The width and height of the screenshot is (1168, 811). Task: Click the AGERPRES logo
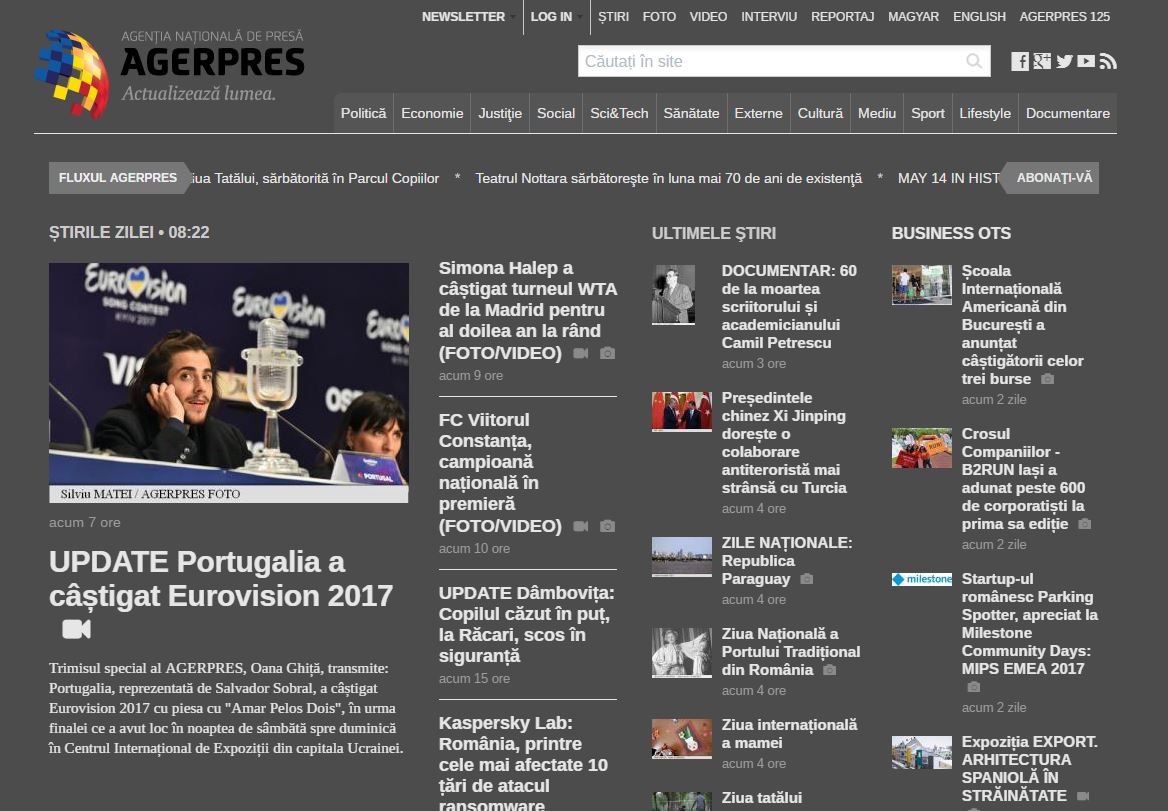point(170,73)
